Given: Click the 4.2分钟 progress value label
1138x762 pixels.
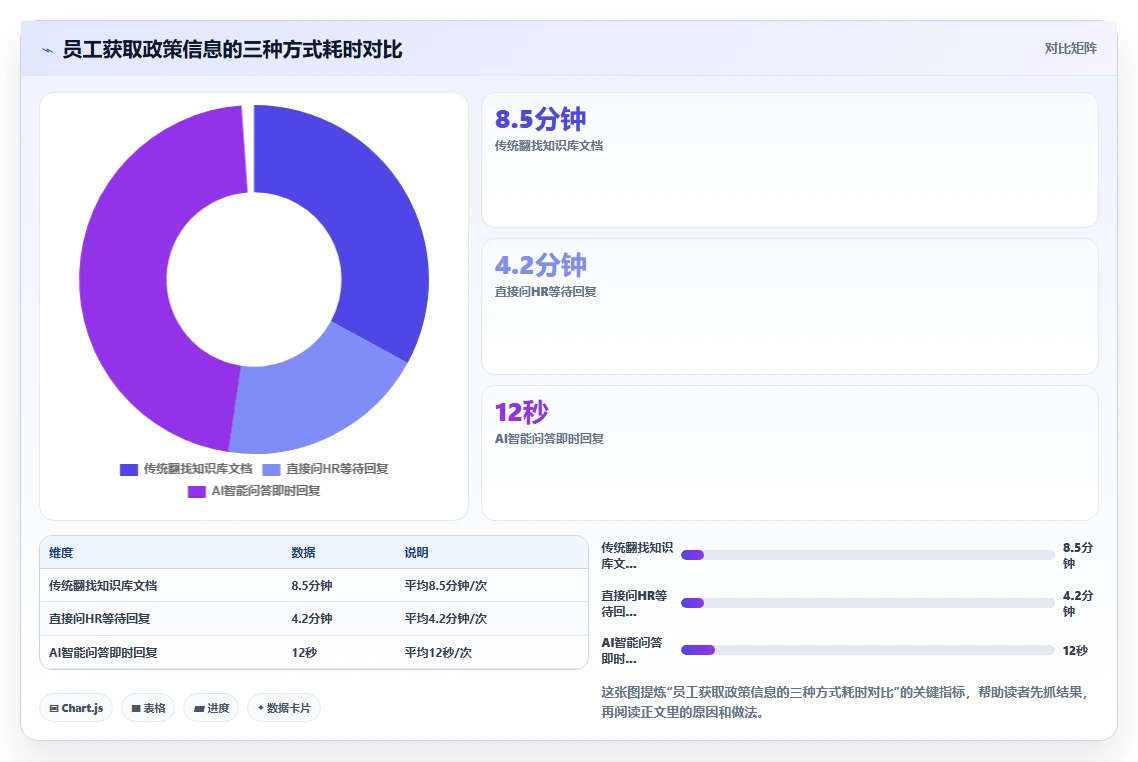Looking at the screenshot, I should [x=1078, y=604].
